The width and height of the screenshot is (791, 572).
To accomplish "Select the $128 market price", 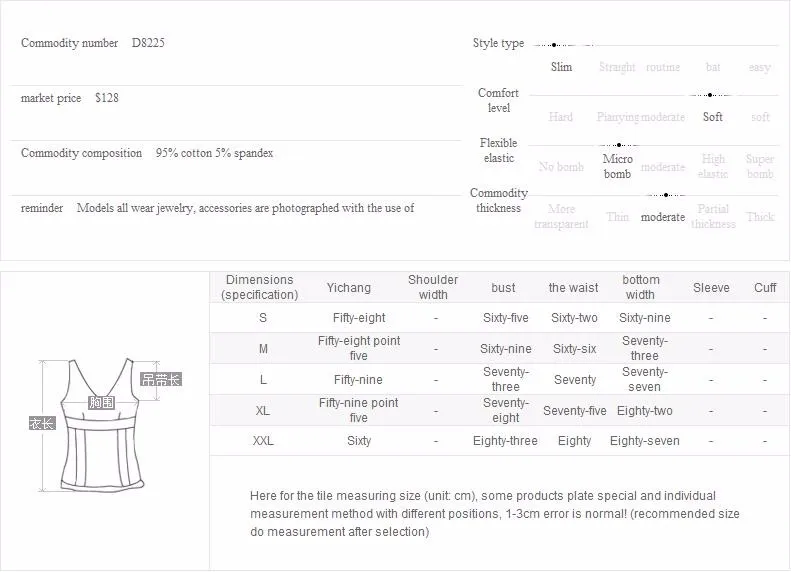I will pos(107,98).
